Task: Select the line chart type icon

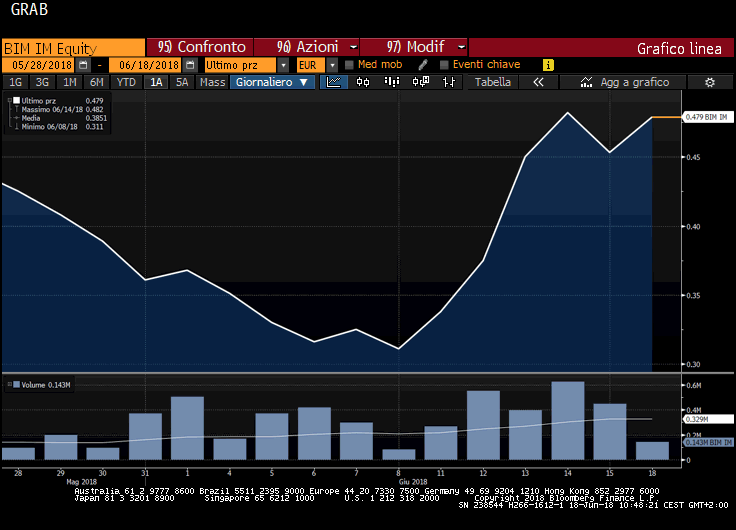Action: (x=335, y=83)
